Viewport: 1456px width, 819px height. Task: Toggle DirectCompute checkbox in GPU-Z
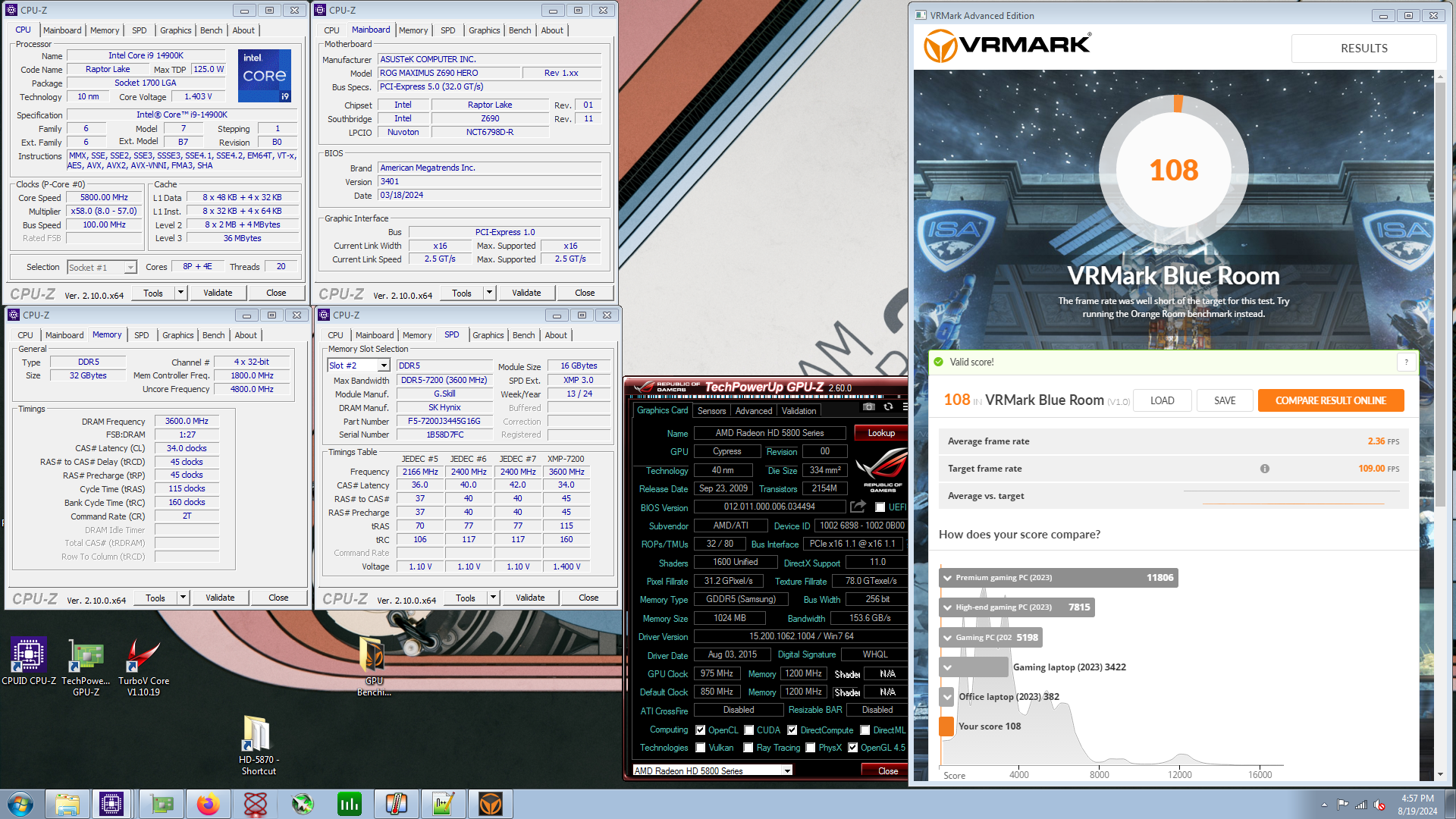click(x=792, y=730)
